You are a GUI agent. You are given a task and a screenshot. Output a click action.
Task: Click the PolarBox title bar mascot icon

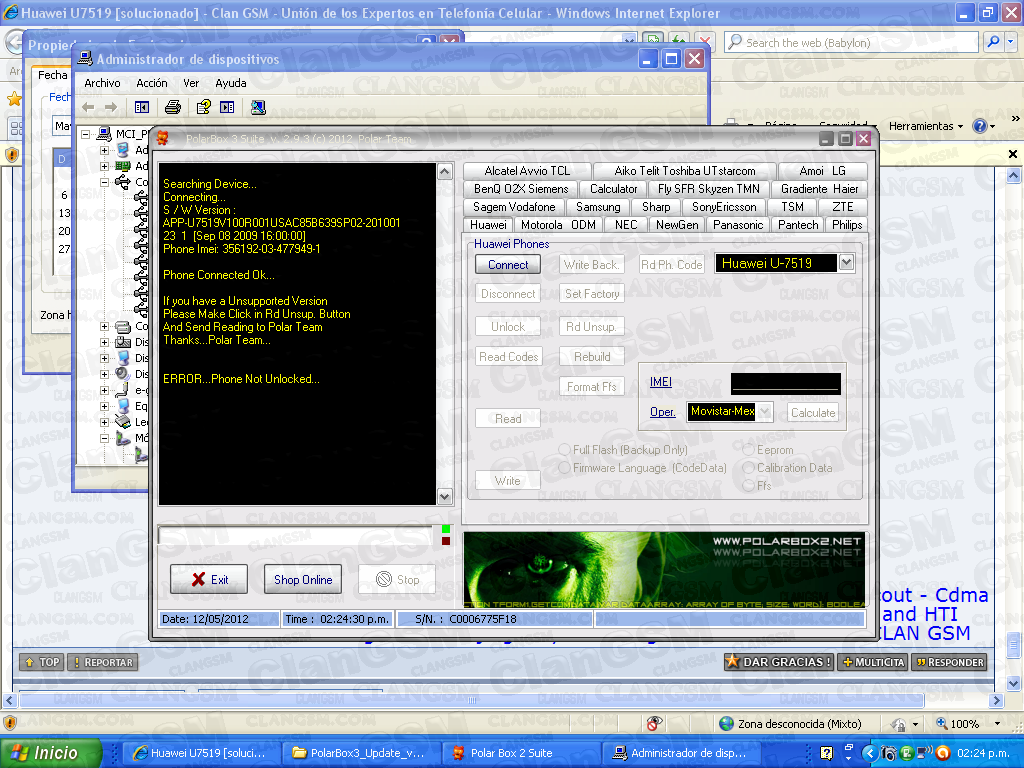[x=163, y=138]
